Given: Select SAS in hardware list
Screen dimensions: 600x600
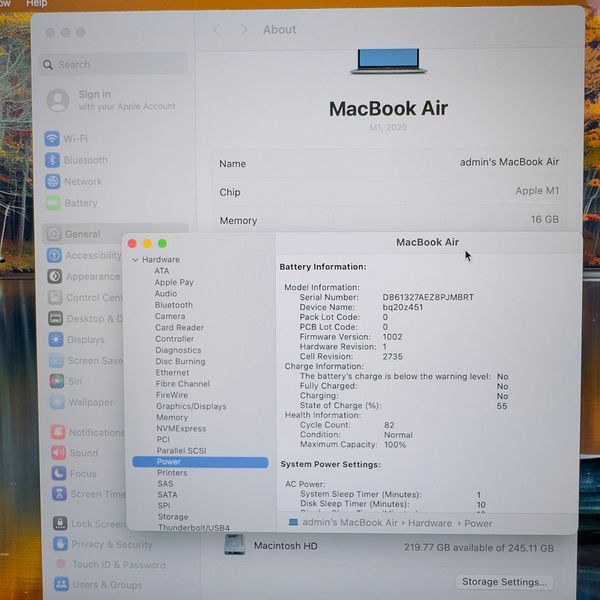Looking at the screenshot, I should point(165,484).
